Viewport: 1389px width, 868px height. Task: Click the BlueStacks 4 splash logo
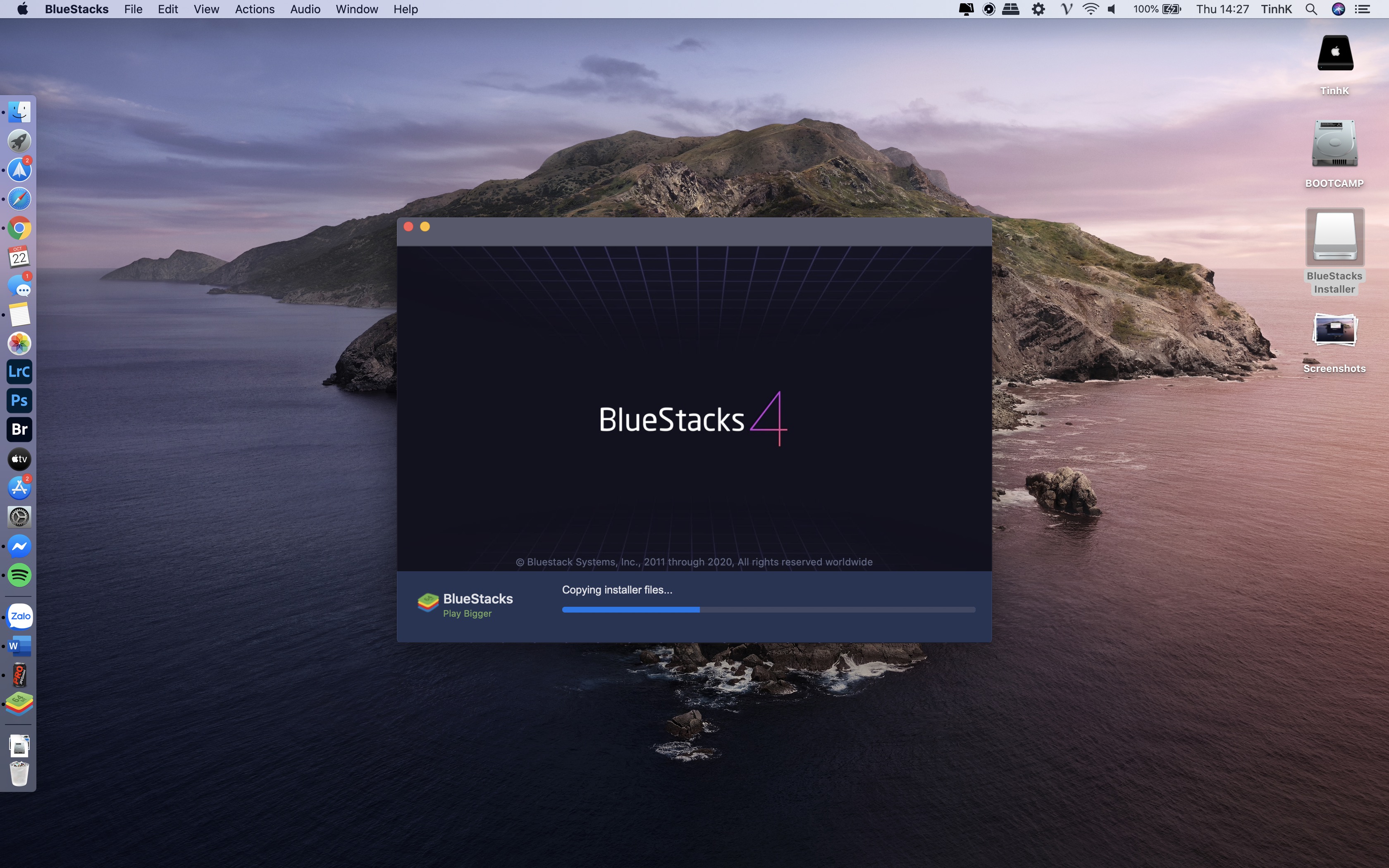click(x=693, y=418)
